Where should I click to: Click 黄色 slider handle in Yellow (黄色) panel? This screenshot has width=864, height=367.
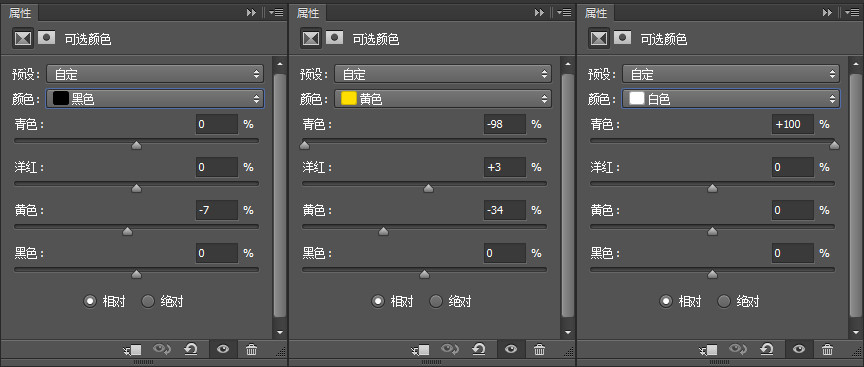[x=384, y=231]
